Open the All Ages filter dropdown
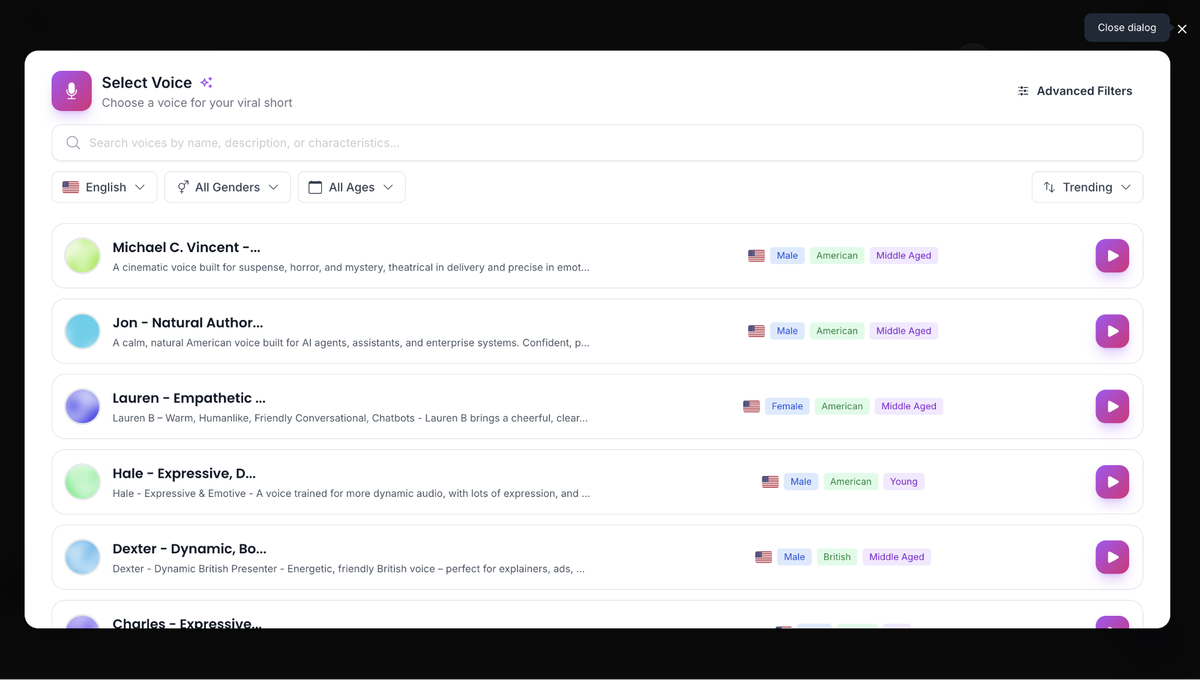The image size is (1200, 680). click(x=351, y=187)
